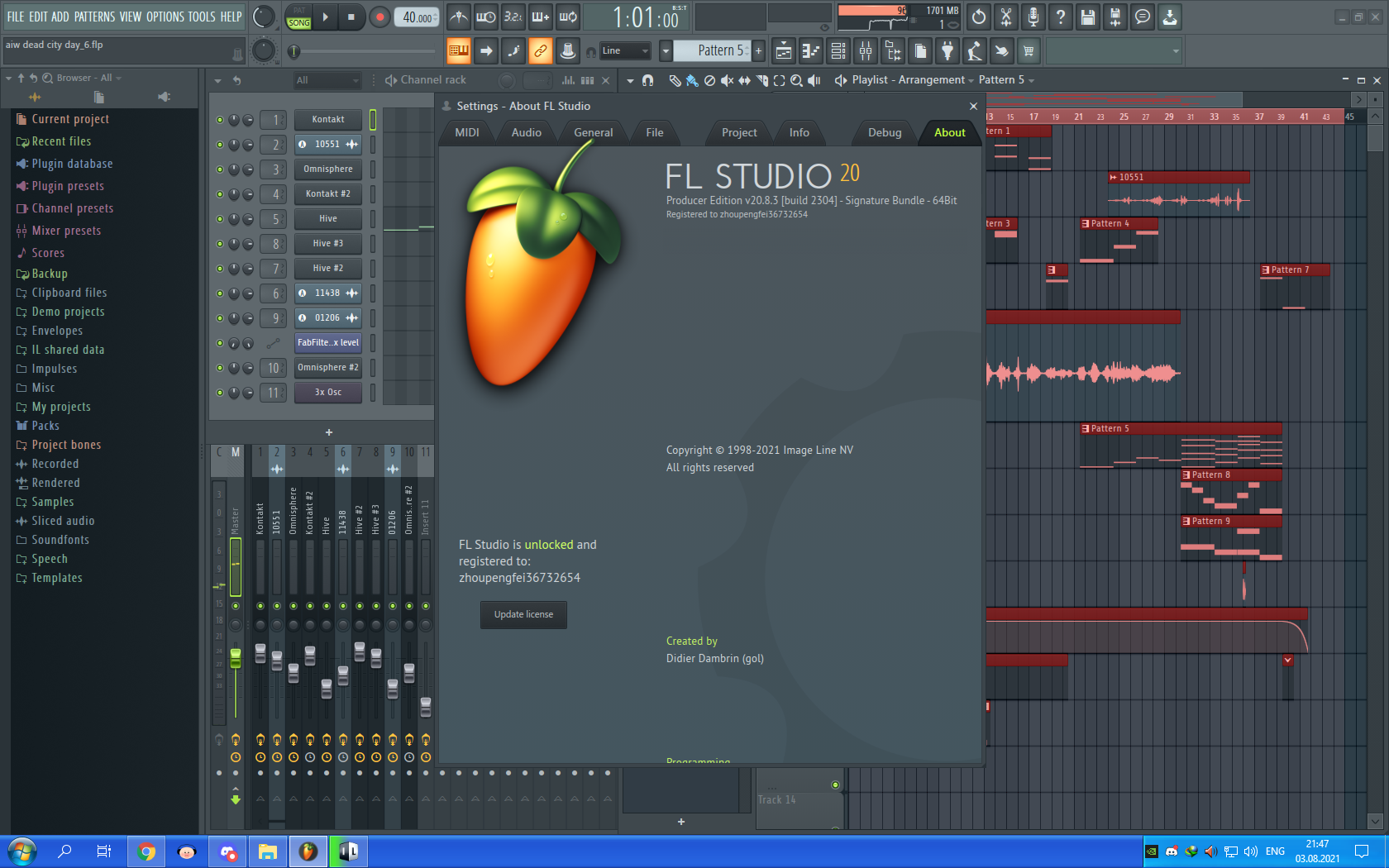This screenshot has height=868, width=1389.
Task: Switch to the General settings tab
Action: coord(594,132)
